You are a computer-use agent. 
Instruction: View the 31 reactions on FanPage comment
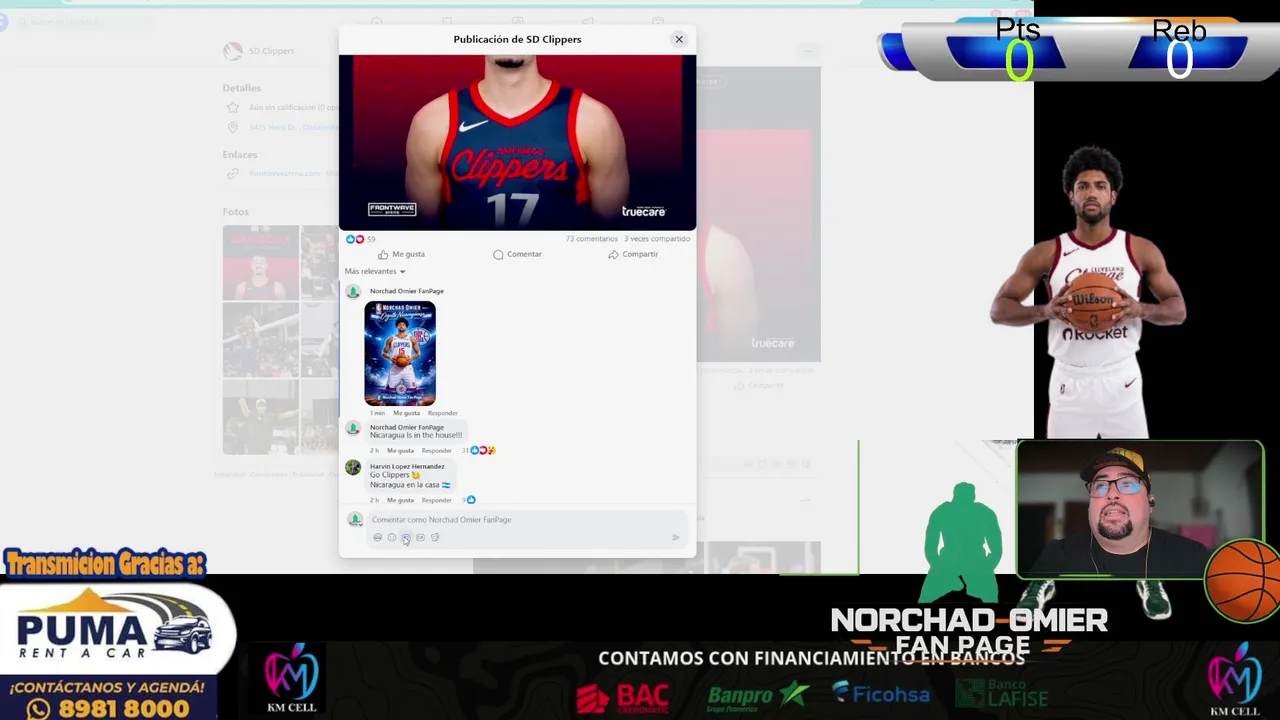pyautogui.click(x=479, y=450)
